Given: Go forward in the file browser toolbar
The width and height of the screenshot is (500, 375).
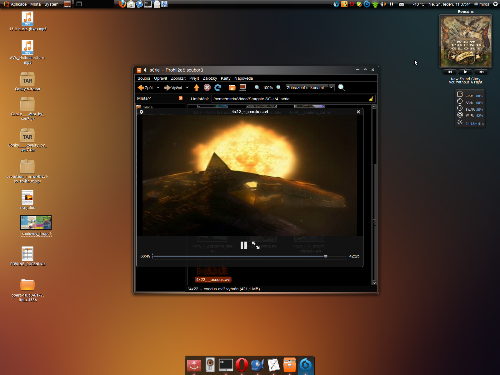Looking at the screenshot, I should coord(173,88).
